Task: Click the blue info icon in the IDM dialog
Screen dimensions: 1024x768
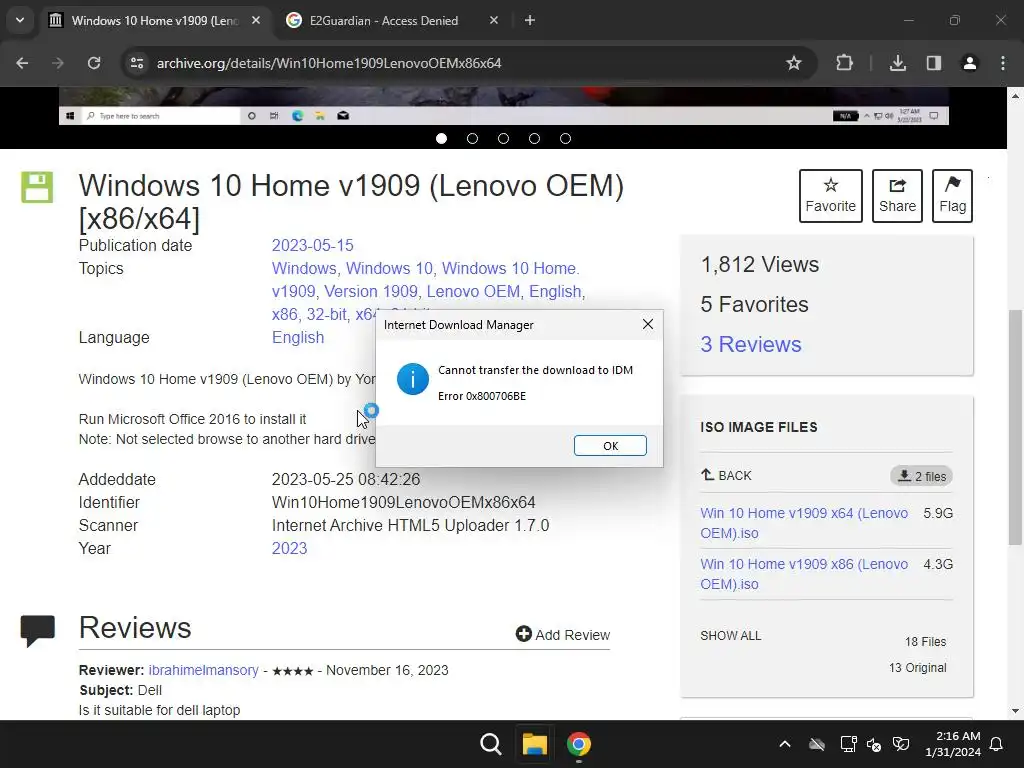Action: [x=413, y=379]
